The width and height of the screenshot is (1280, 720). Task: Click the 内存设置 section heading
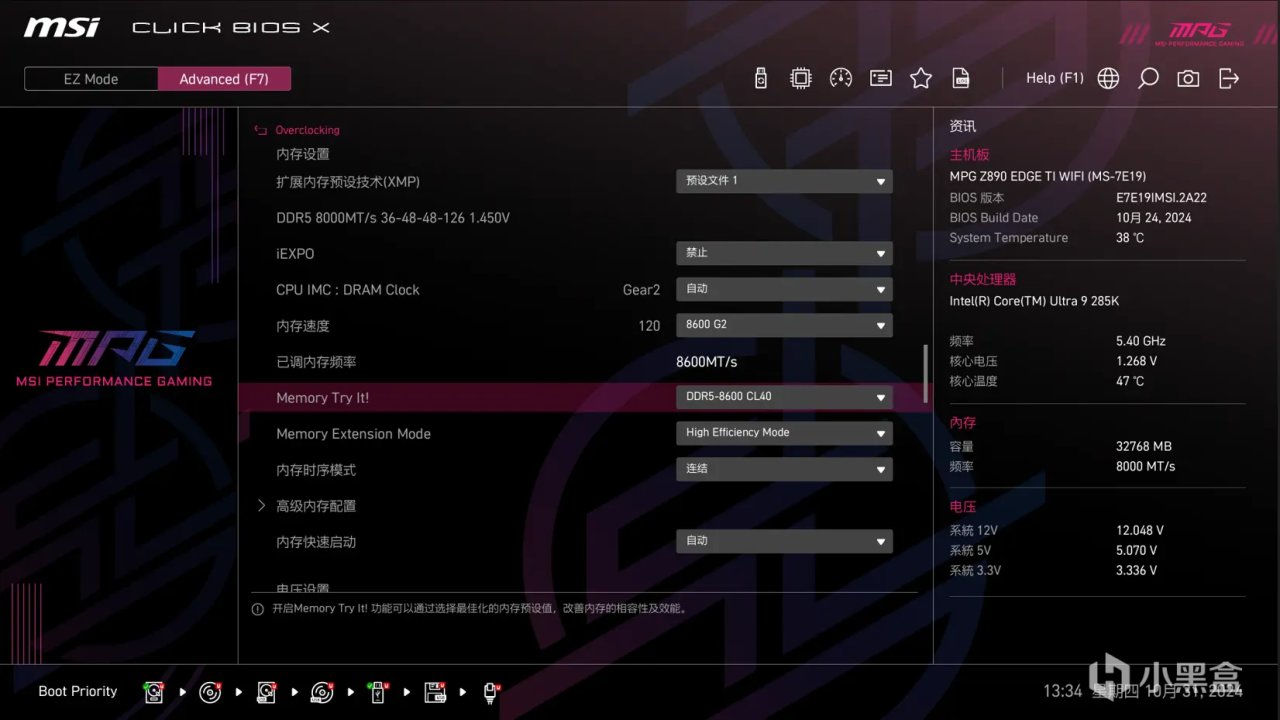pyautogui.click(x=303, y=154)
